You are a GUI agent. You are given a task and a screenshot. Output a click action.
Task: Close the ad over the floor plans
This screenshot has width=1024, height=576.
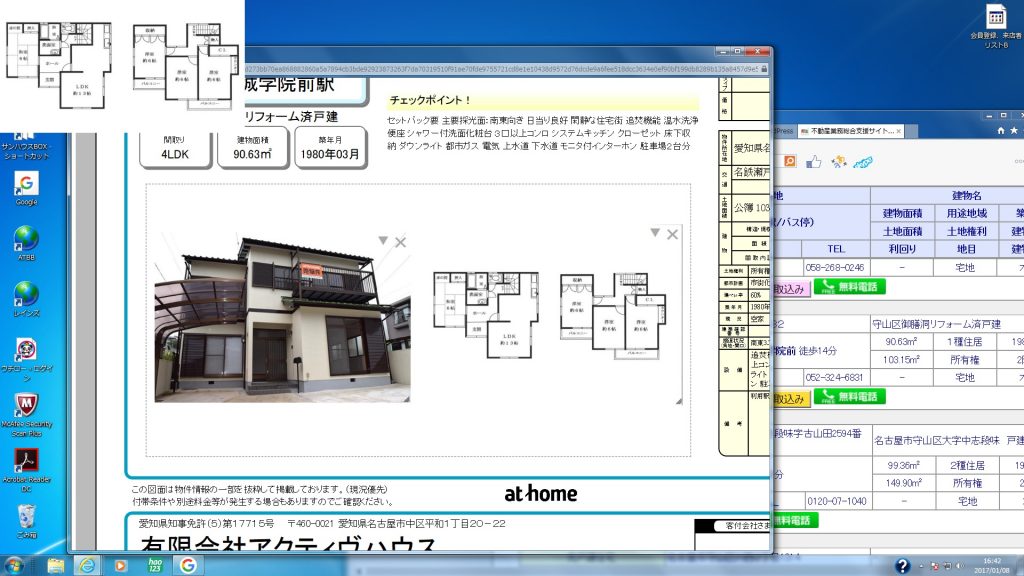click(x=672, y=234)
